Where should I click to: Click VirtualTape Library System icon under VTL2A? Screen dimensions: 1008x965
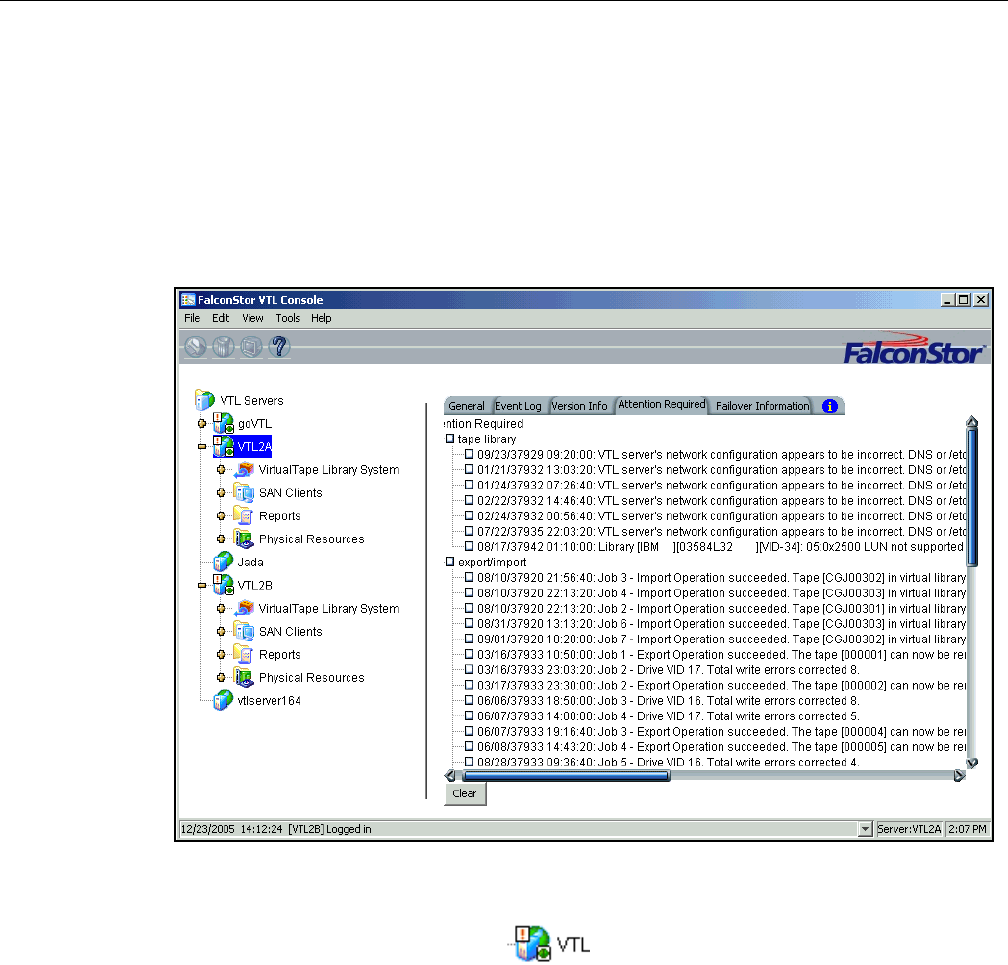tap(244, 469)
